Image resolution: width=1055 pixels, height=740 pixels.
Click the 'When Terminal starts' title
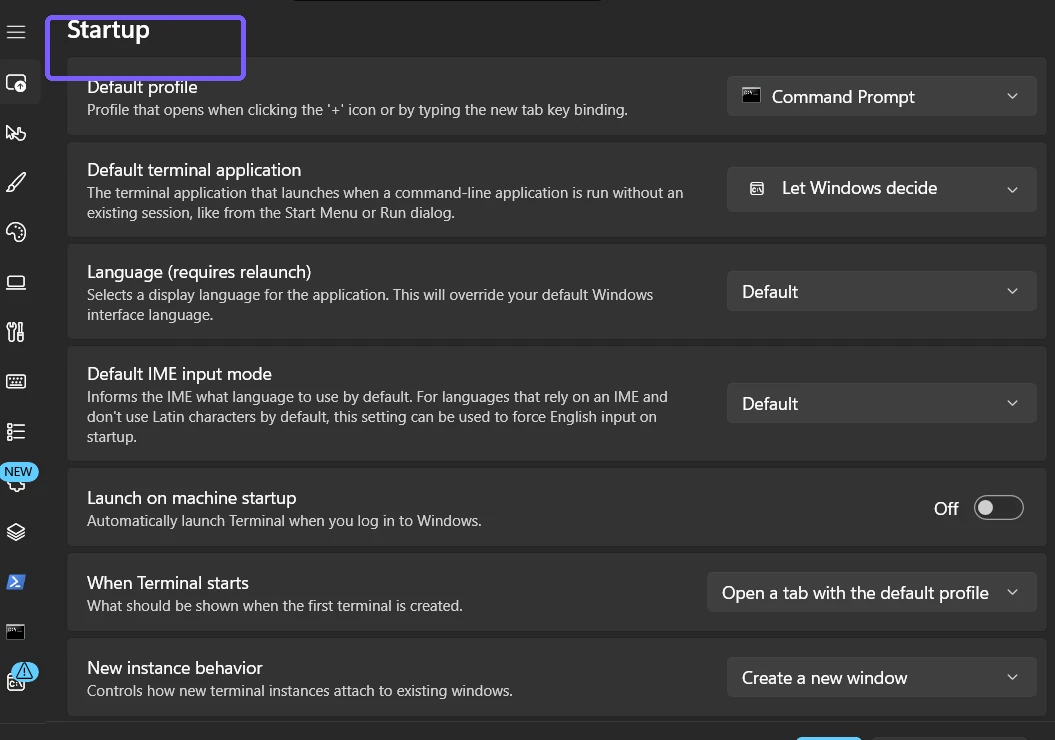(x=168, y=583)
